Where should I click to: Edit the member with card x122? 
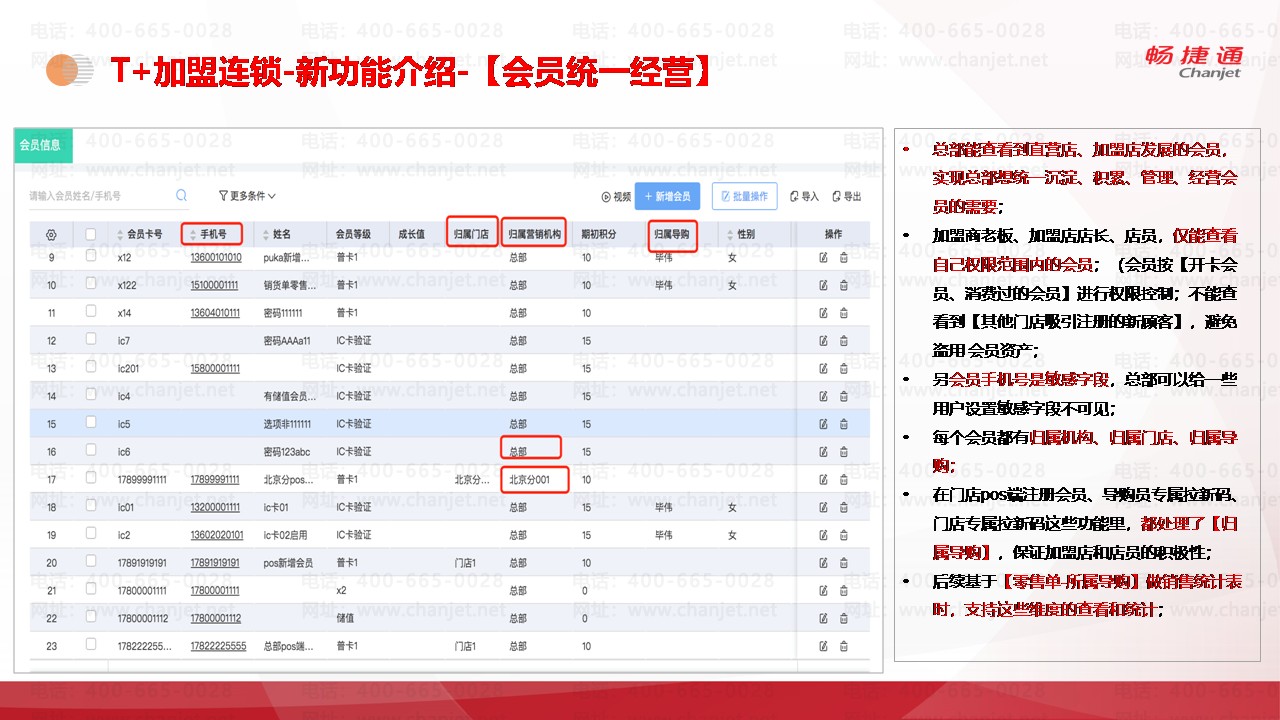click(x=823, y=285)
